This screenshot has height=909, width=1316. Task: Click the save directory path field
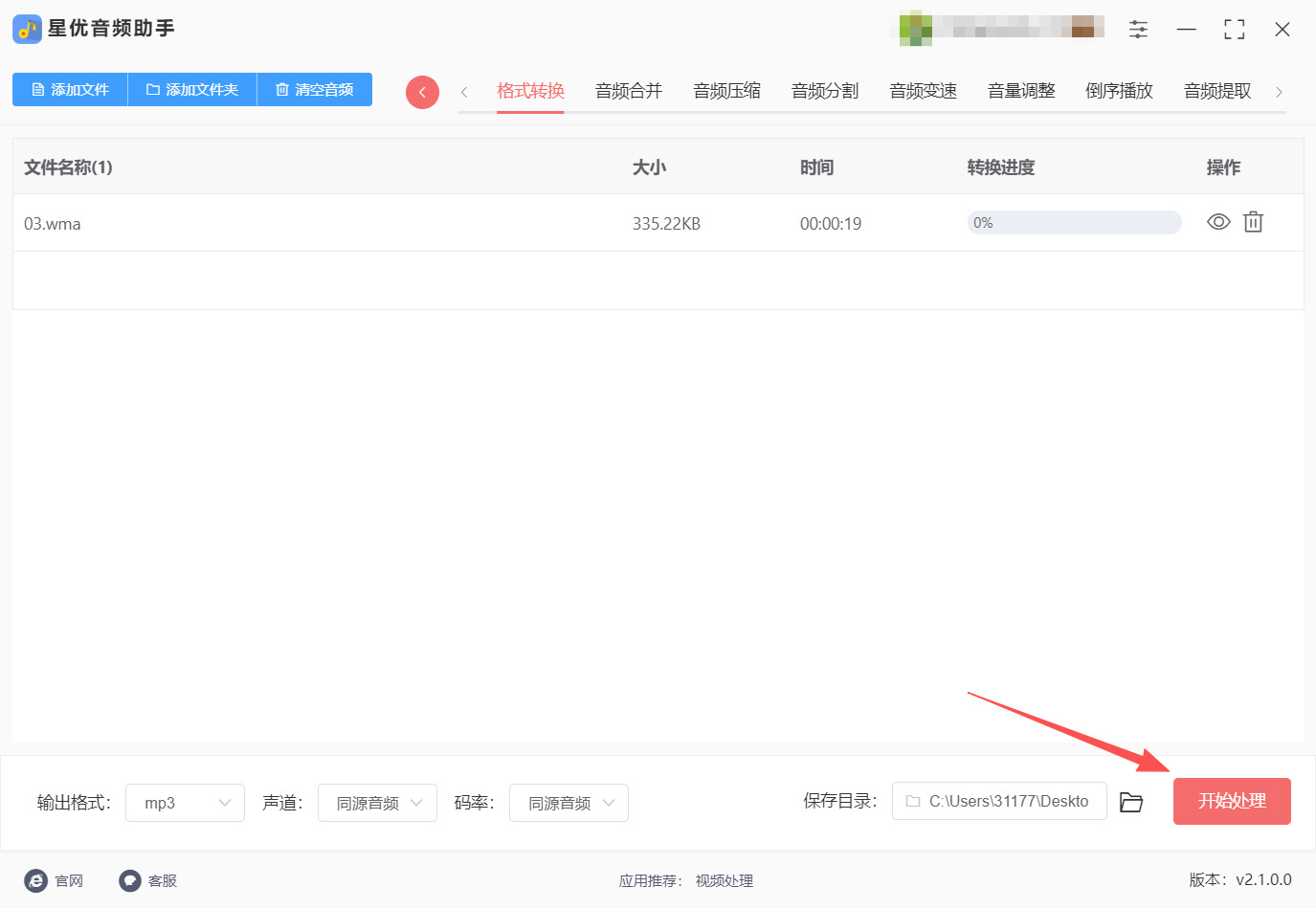(999, 801)
